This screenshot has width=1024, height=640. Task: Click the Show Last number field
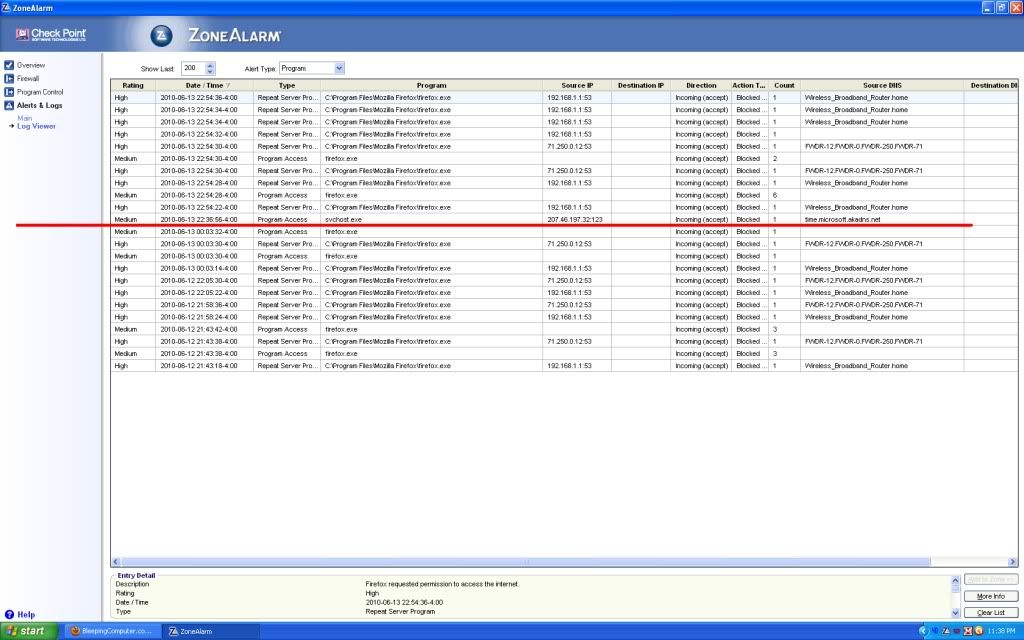click(x=193, y=68)
